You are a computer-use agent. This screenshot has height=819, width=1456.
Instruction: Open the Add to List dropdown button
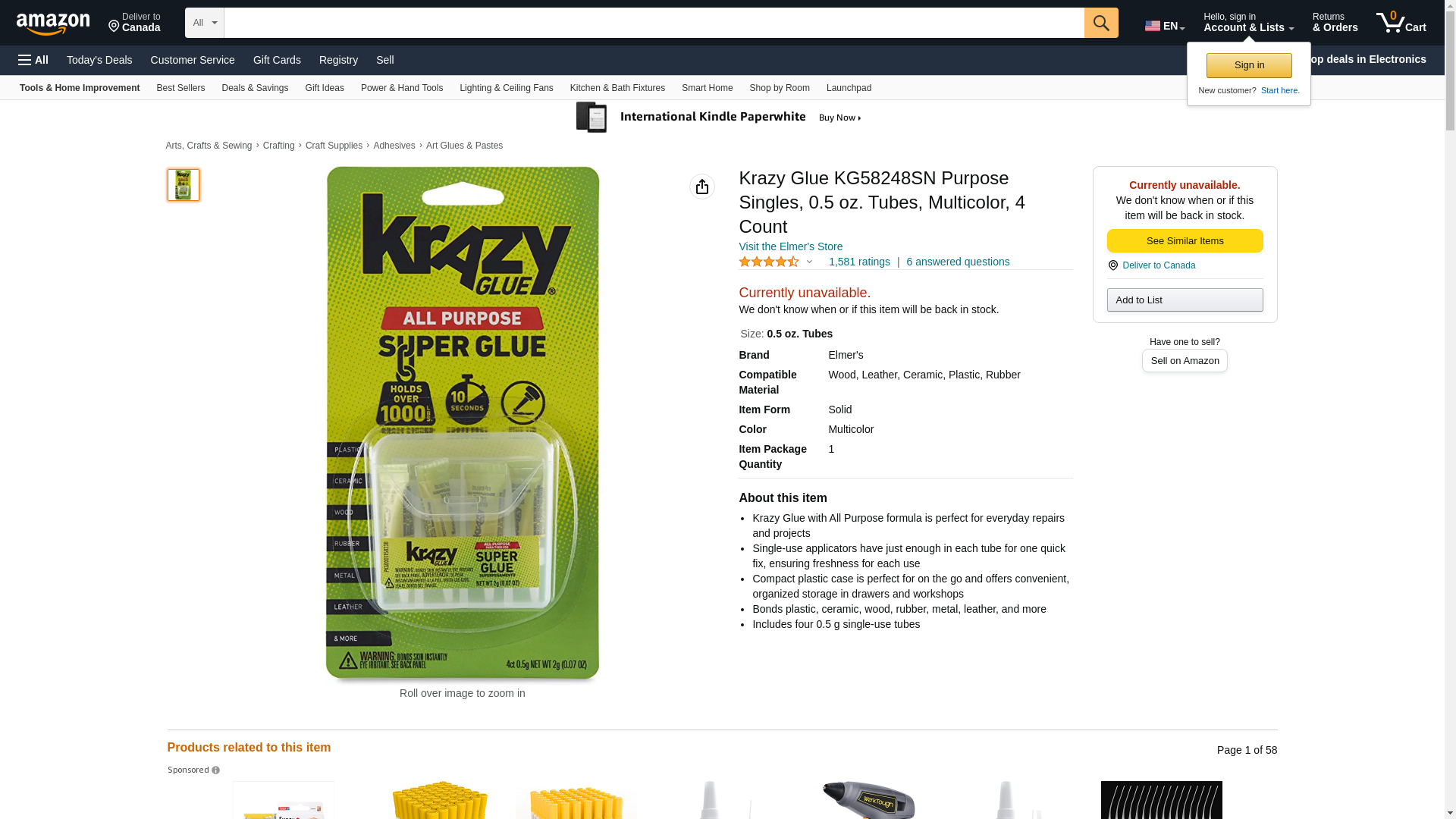[x=1185, y=300]
